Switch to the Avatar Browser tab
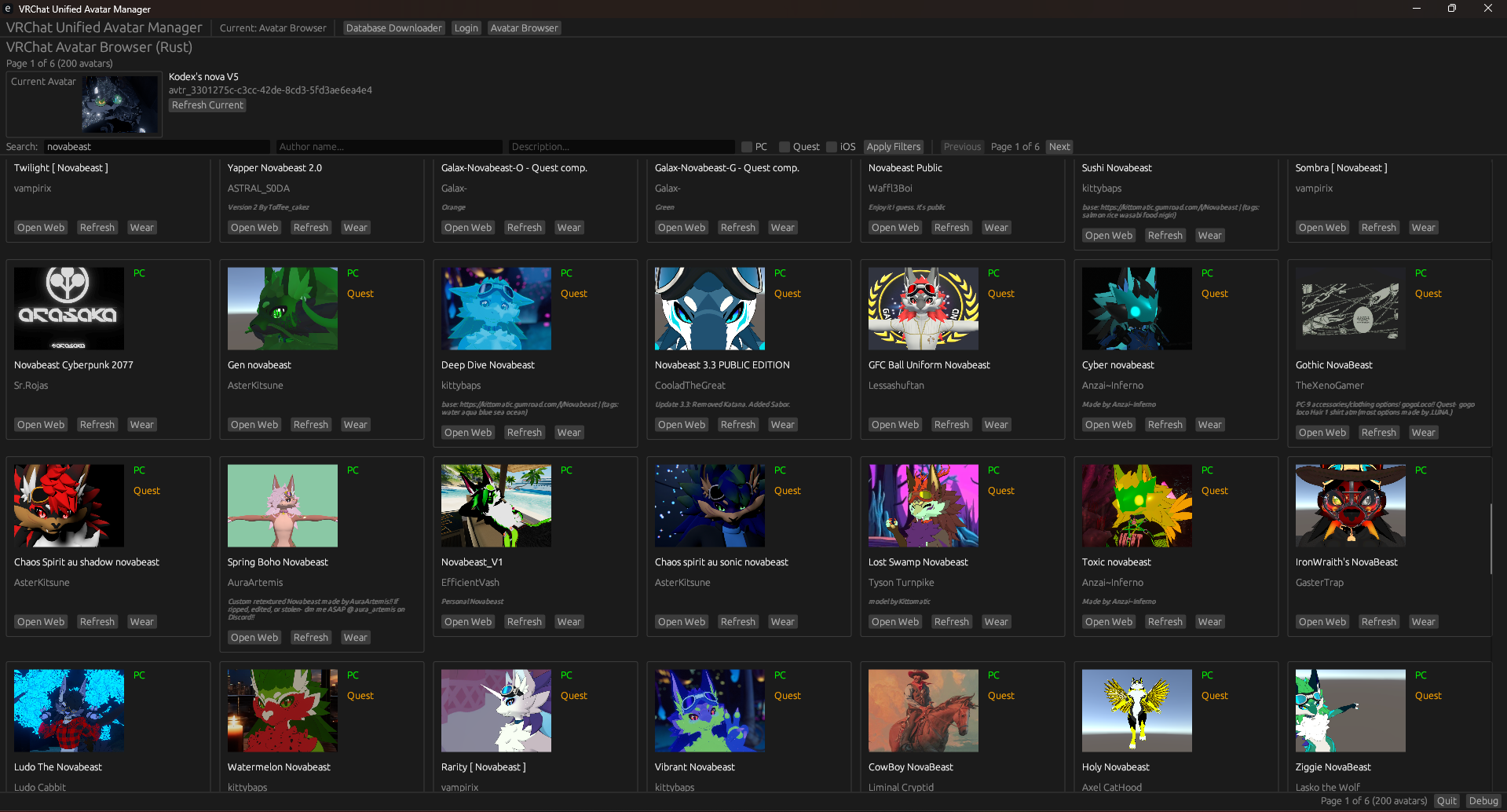The height and width of the screenshot is (812, 1507). 523,27
